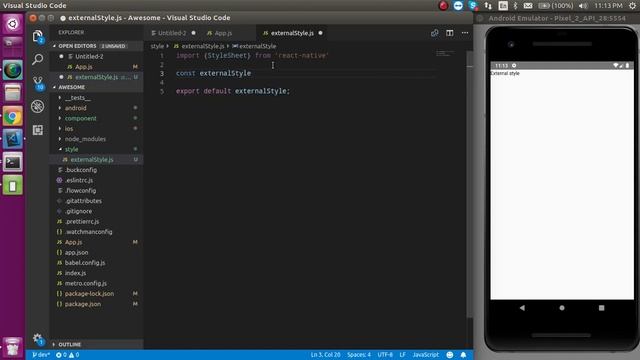640x360 pixels.
Task: Click the battery indicator in top bar
Action: point(556,6)
